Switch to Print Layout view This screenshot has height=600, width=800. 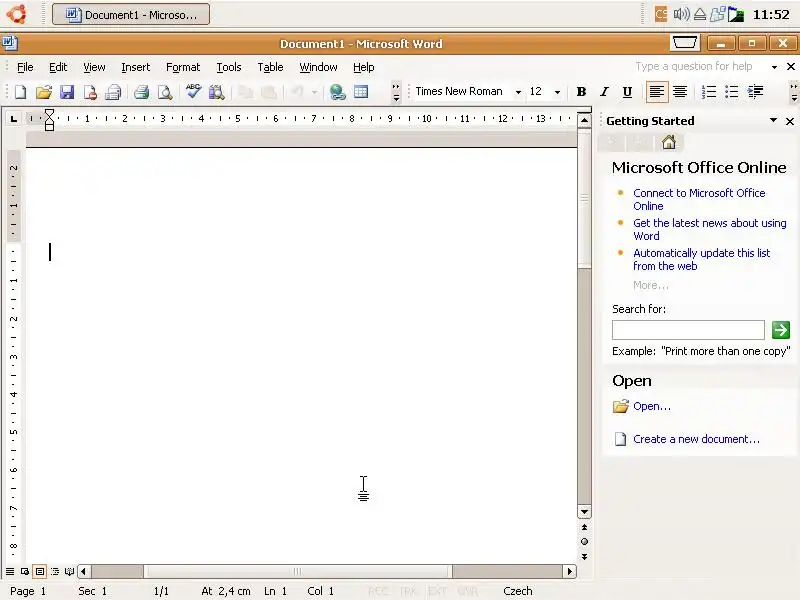point(40,571)
